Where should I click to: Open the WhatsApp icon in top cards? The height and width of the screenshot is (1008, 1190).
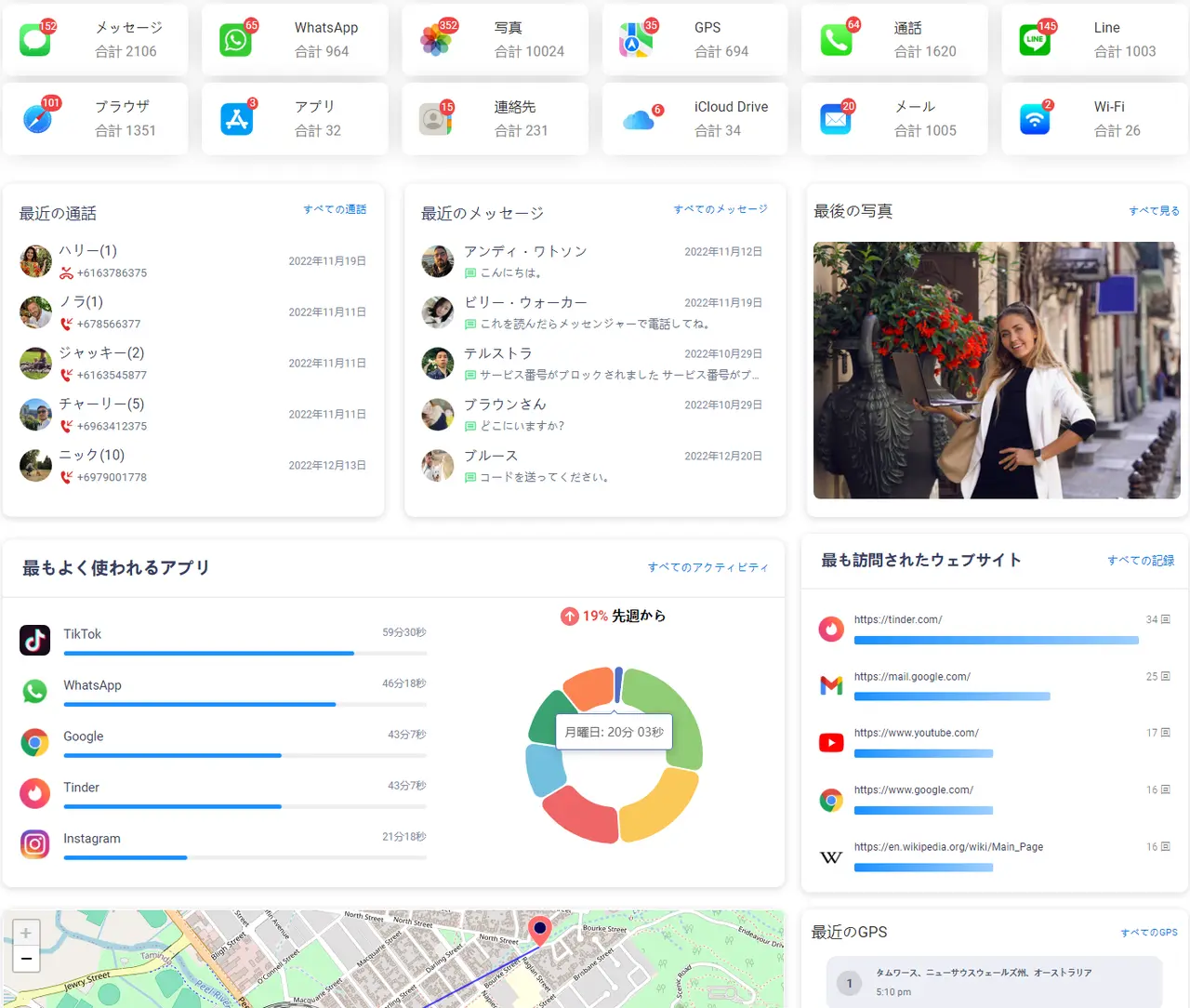[235, 40]
